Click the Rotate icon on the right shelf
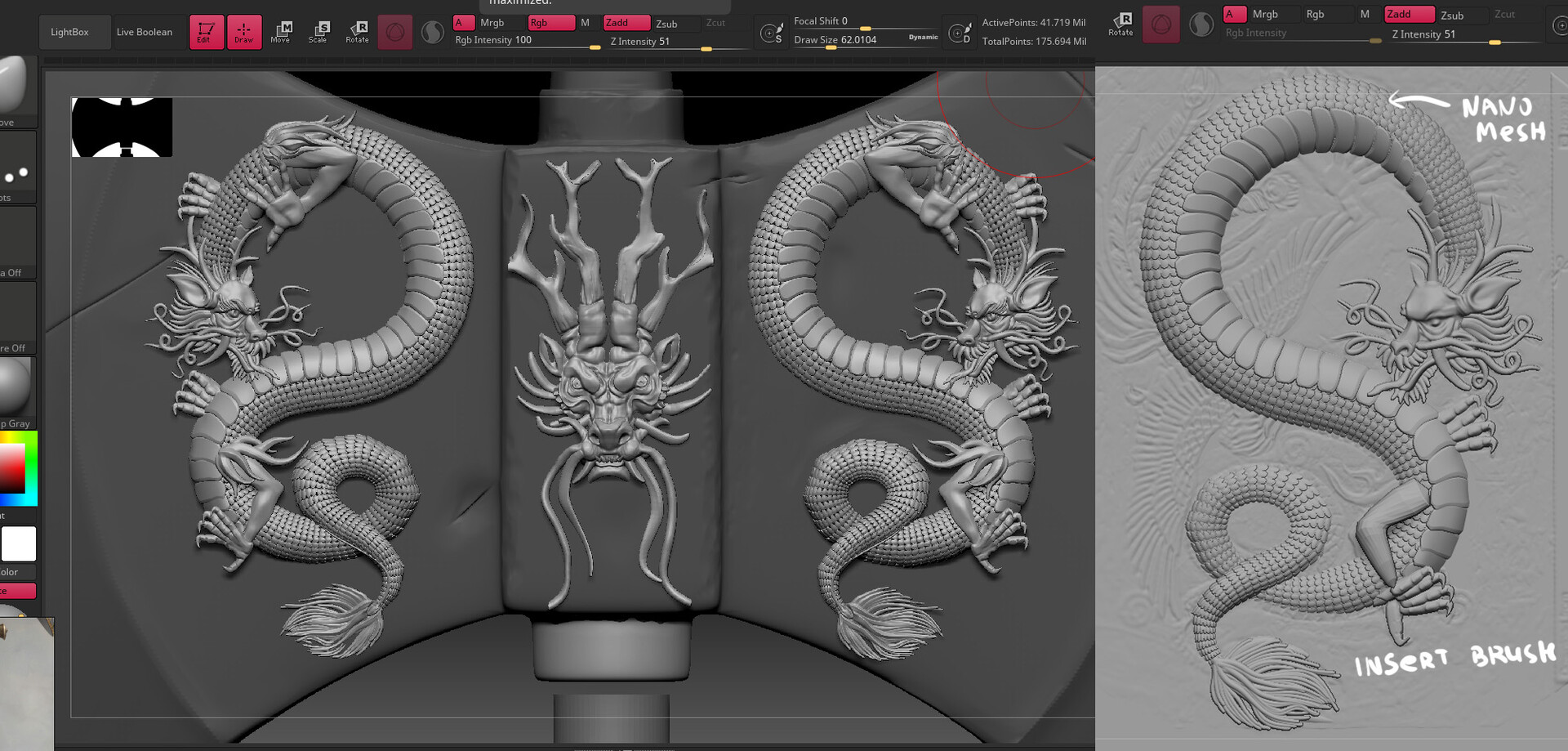 click(1120, 23)
